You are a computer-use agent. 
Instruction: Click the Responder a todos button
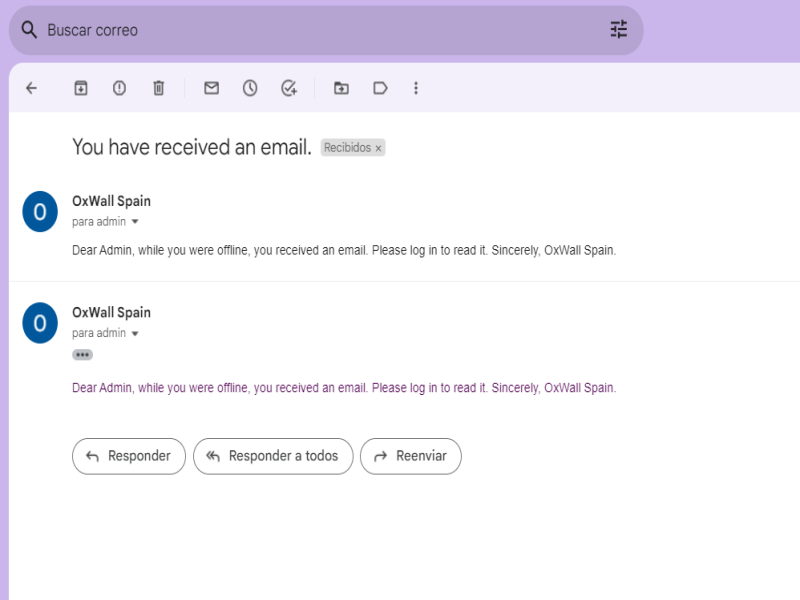272,456
